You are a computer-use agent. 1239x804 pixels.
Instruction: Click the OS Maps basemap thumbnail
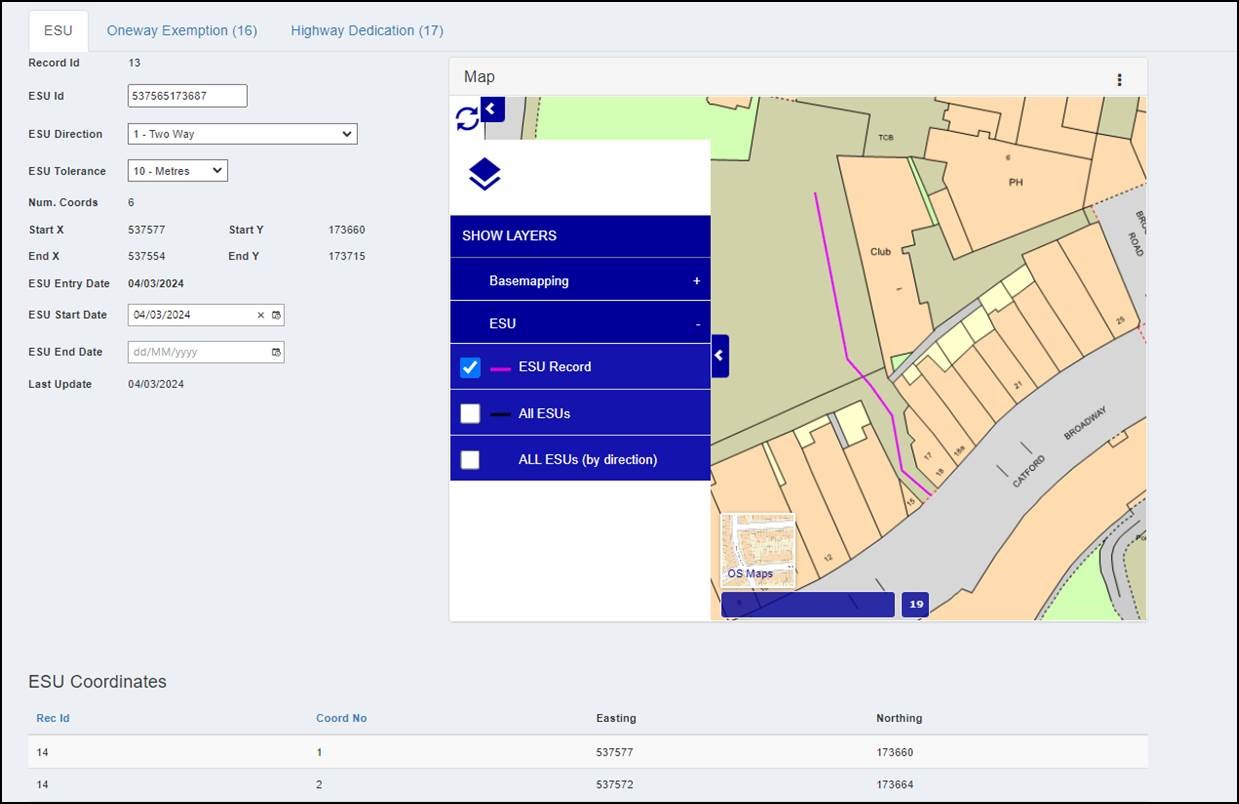758,550
